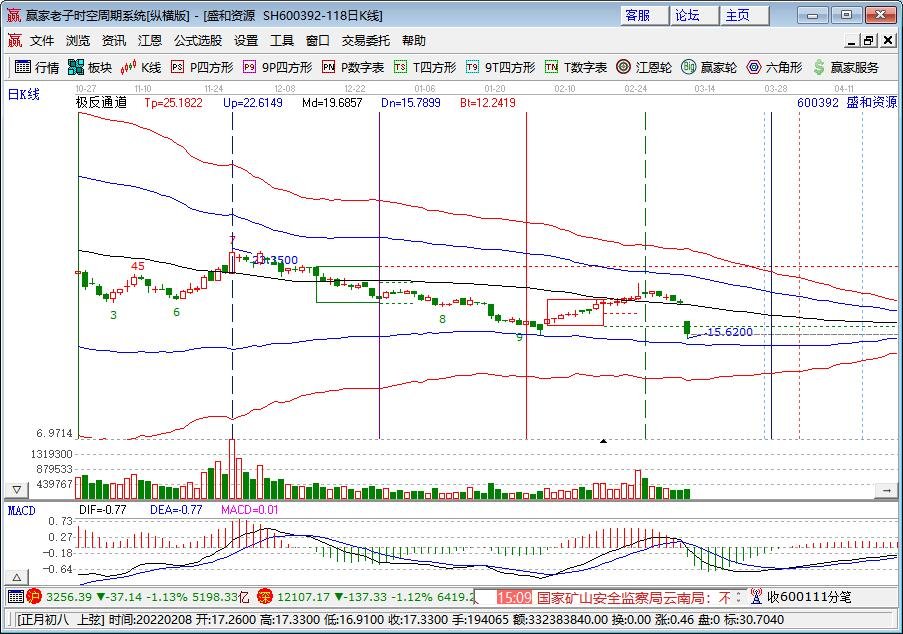Image resolution: width=903 pixels, height=634 pixels.
Task: Click the 深 Shenzhen index badge in status bar
Action: pos(264,597)
